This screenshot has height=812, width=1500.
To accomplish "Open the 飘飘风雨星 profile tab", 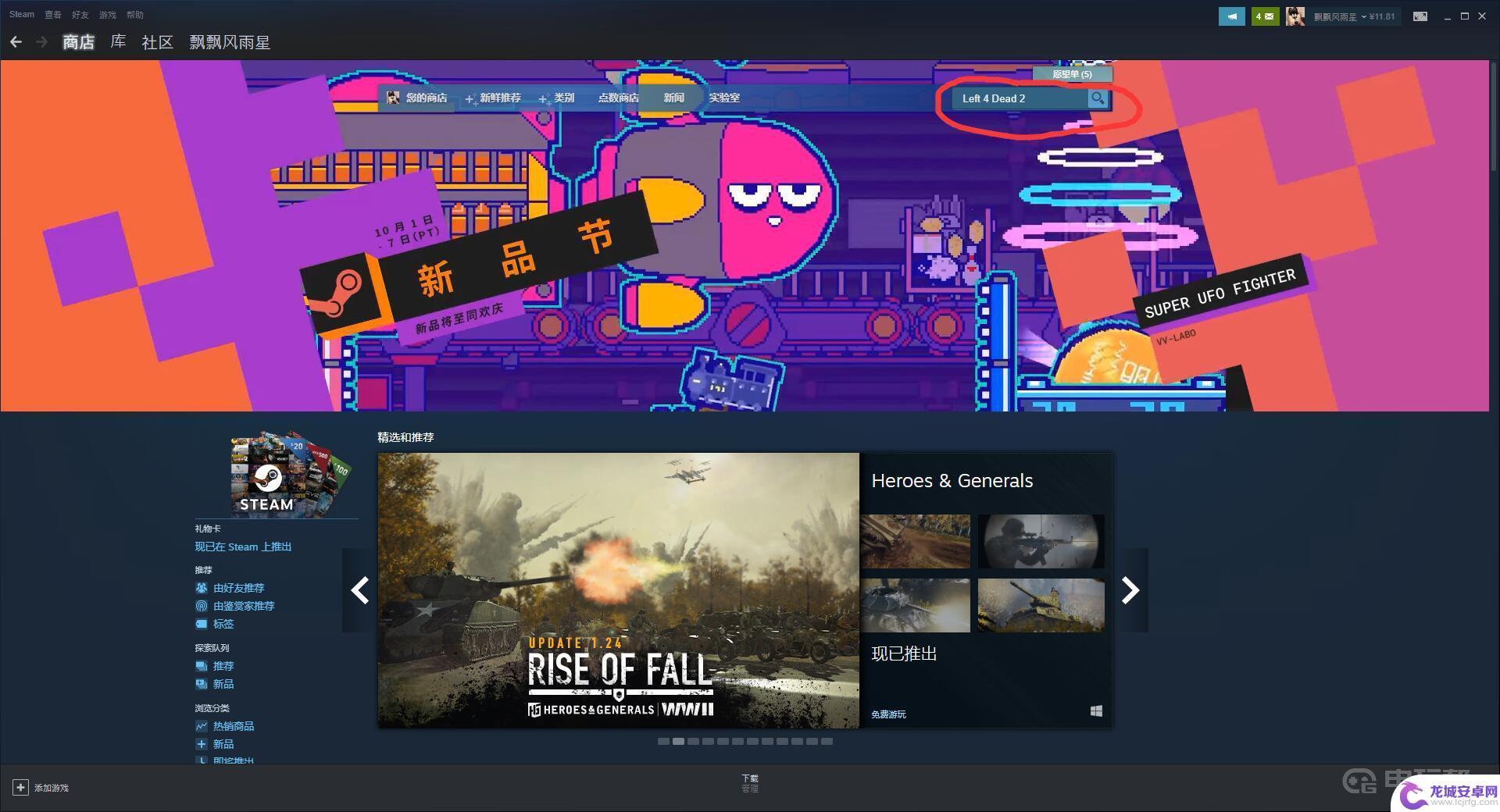I will pos(230,42).
